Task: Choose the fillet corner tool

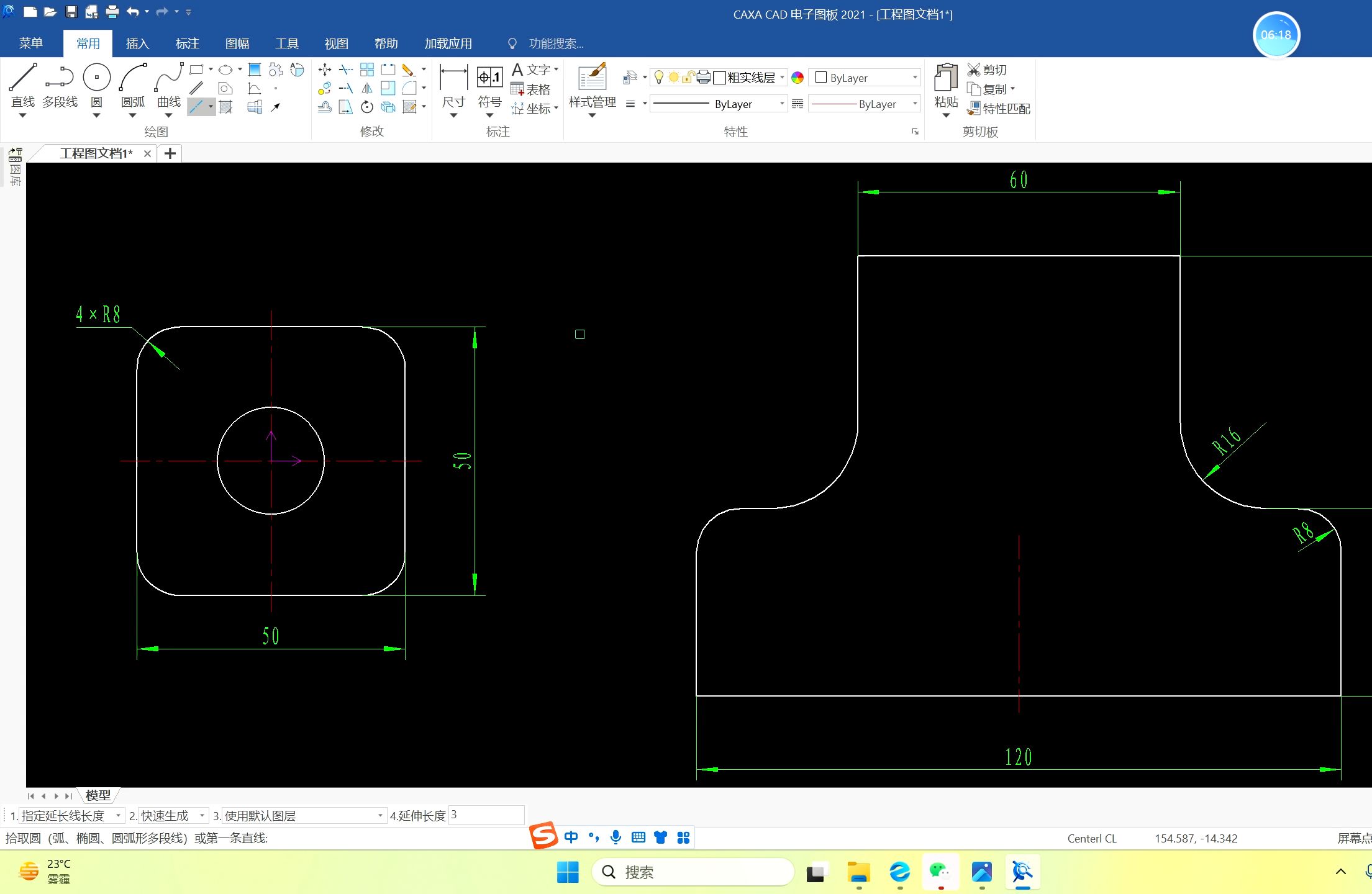Action: pos(409,88)
